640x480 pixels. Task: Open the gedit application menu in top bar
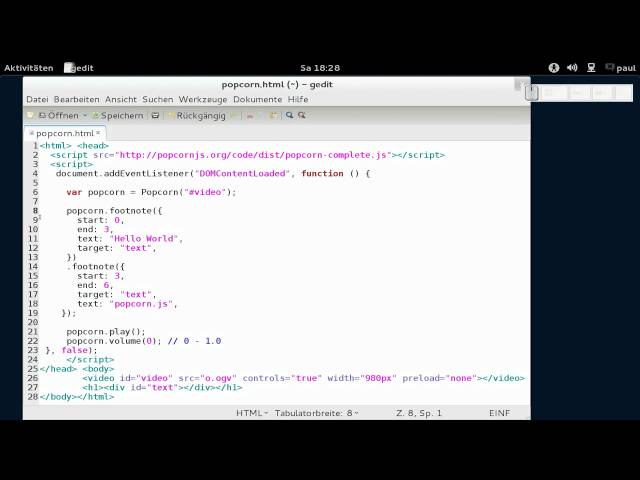pyautogui.click(x=79, y=68)
